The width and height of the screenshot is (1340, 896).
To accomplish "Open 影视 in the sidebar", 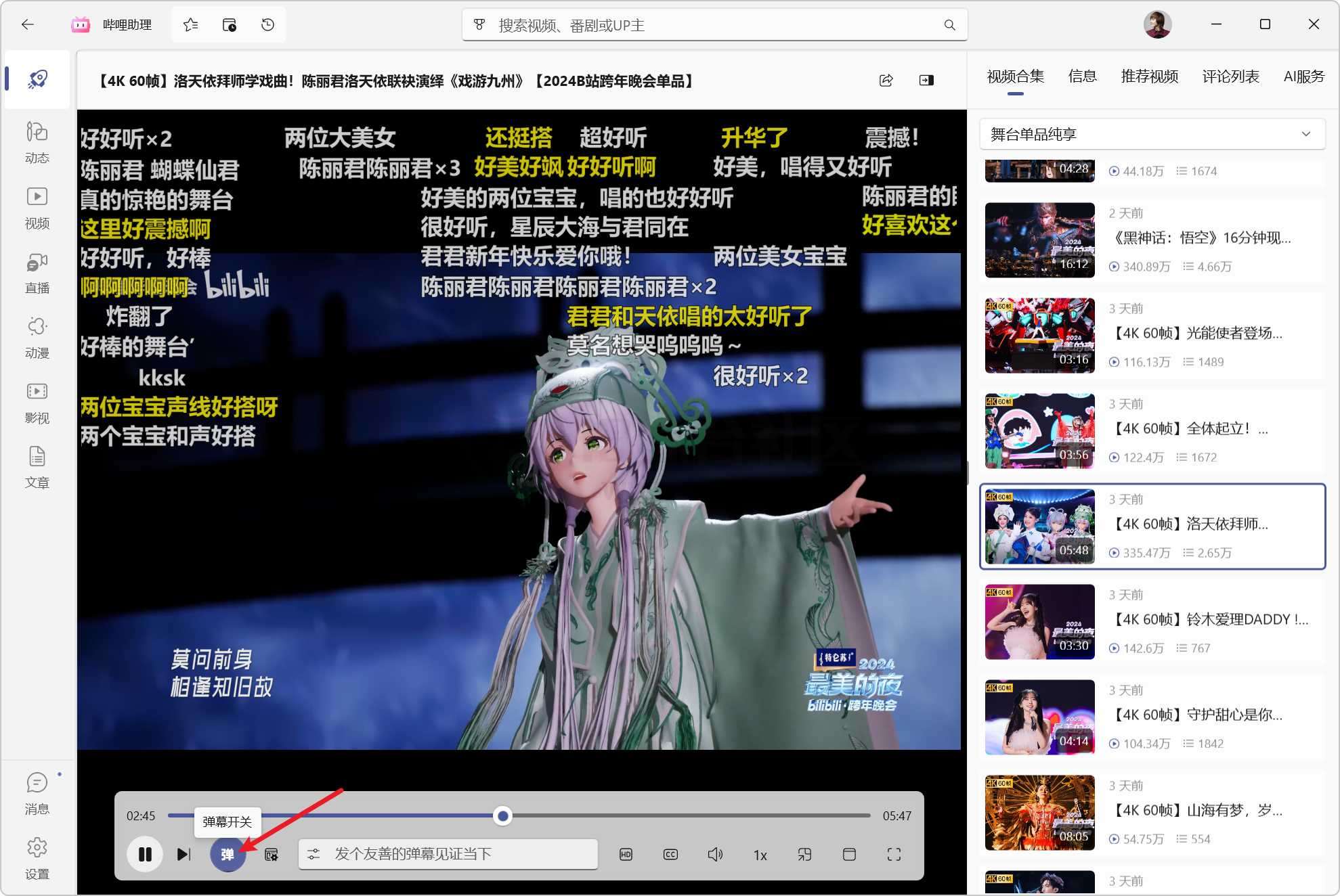I will pos(37,403).
